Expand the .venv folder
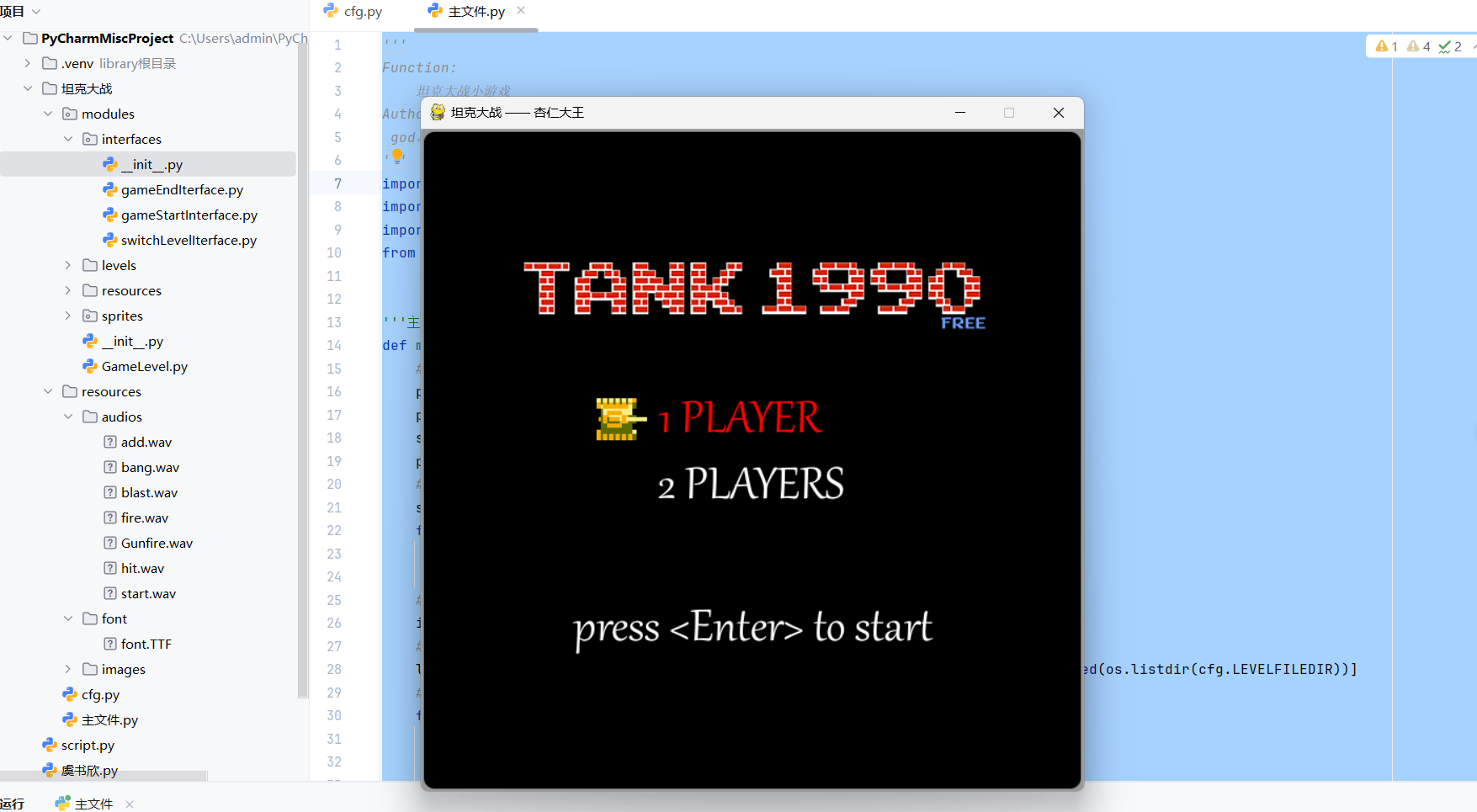 [x=28, y=63]
